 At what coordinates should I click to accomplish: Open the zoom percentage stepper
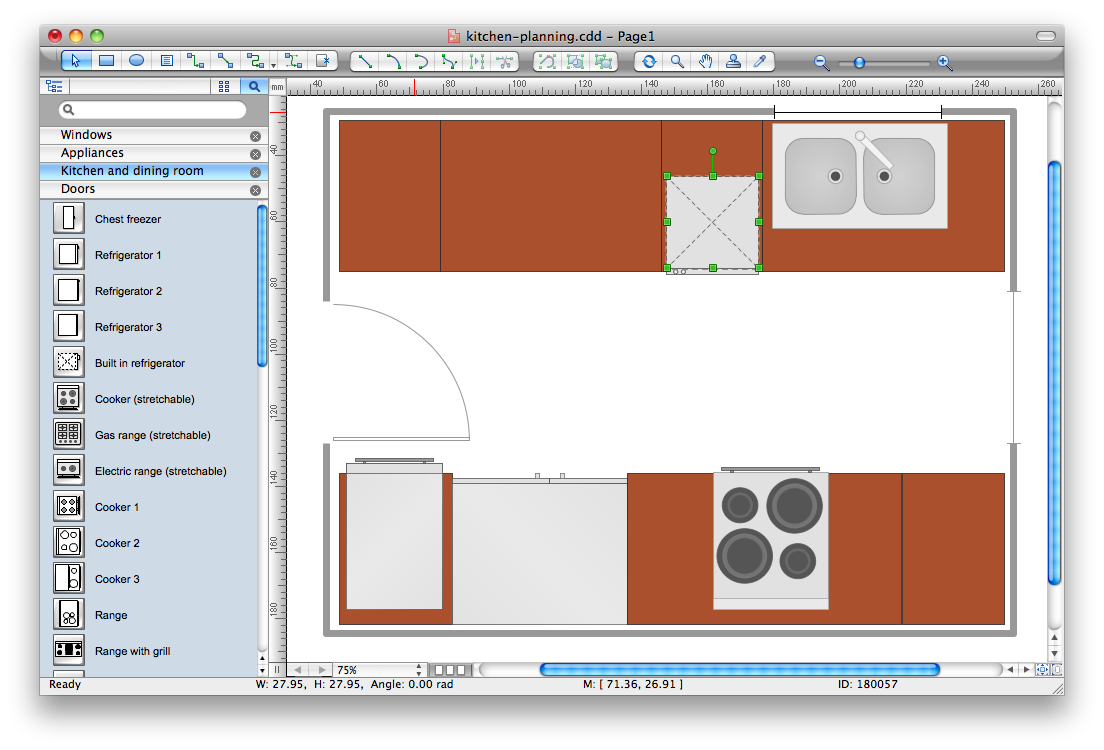click(419, 669)
